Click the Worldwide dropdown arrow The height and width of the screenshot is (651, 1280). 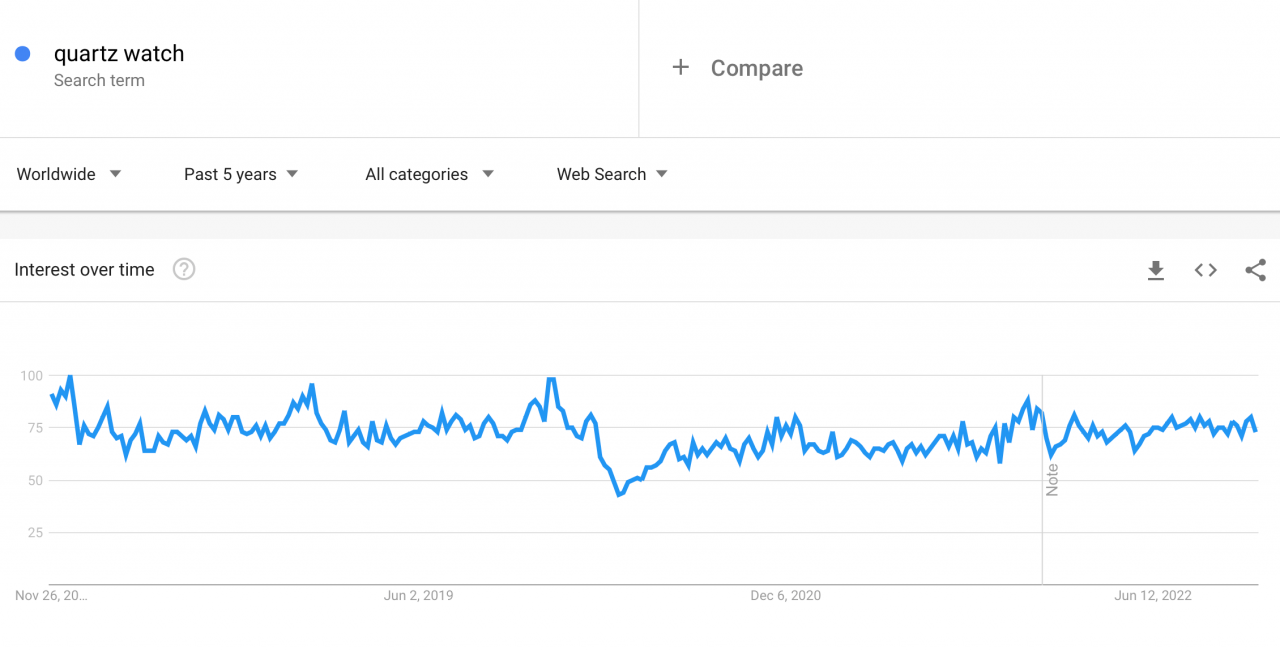[115, 174]
